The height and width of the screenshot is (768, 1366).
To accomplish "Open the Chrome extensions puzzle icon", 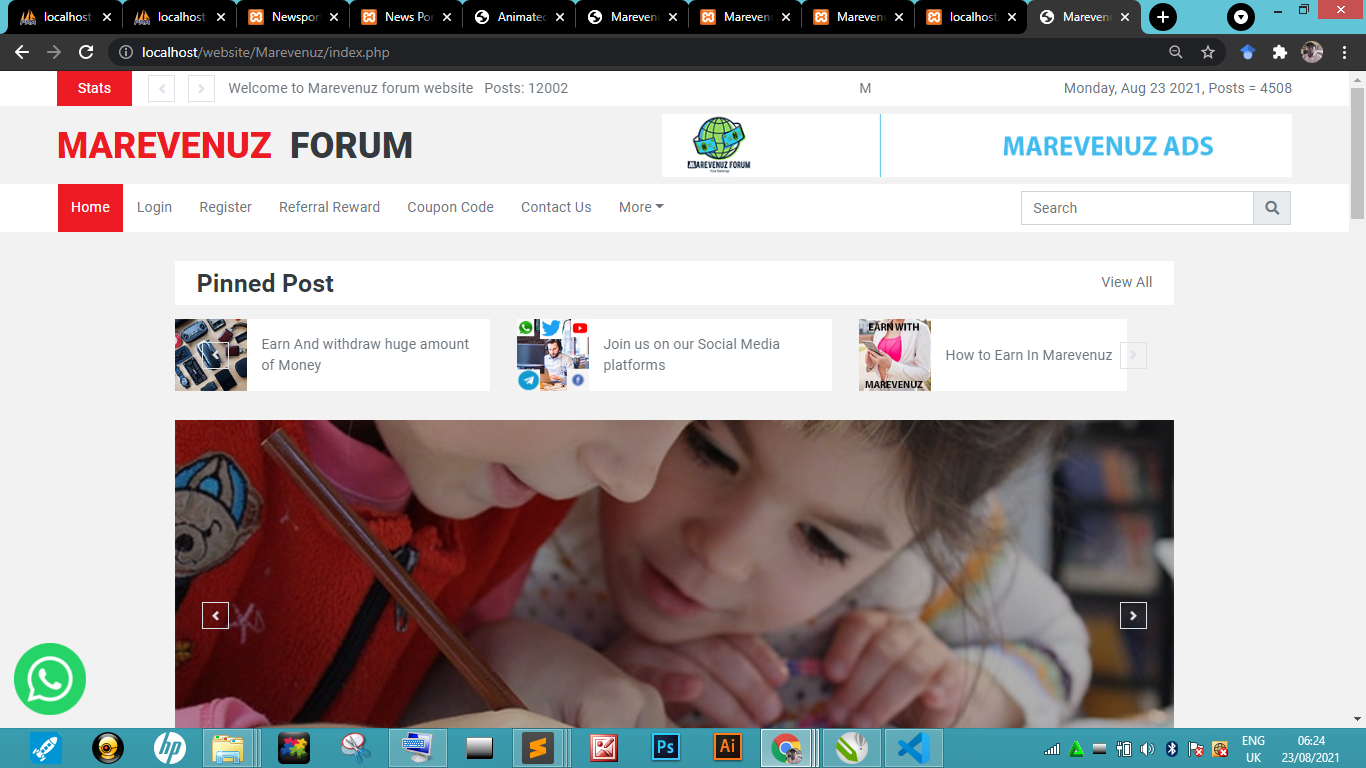I will point(1279,52).
